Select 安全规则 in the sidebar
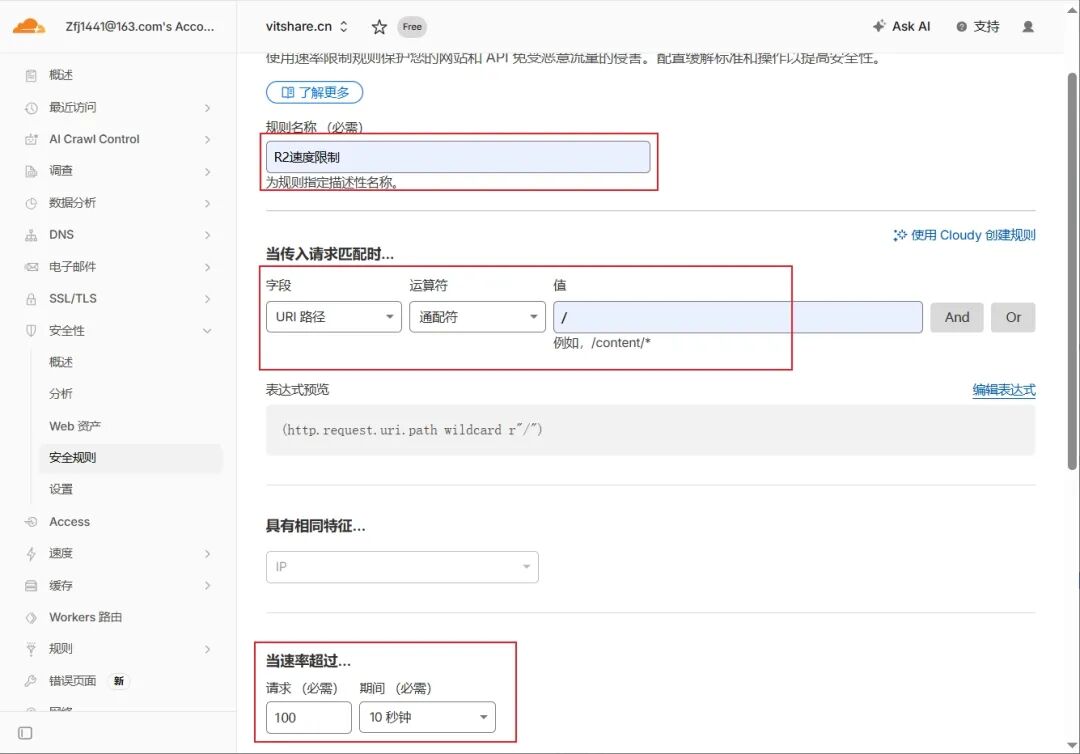The height and width of the screenshot is (754, 1080). pyautogui.click(x=131, y=458)
